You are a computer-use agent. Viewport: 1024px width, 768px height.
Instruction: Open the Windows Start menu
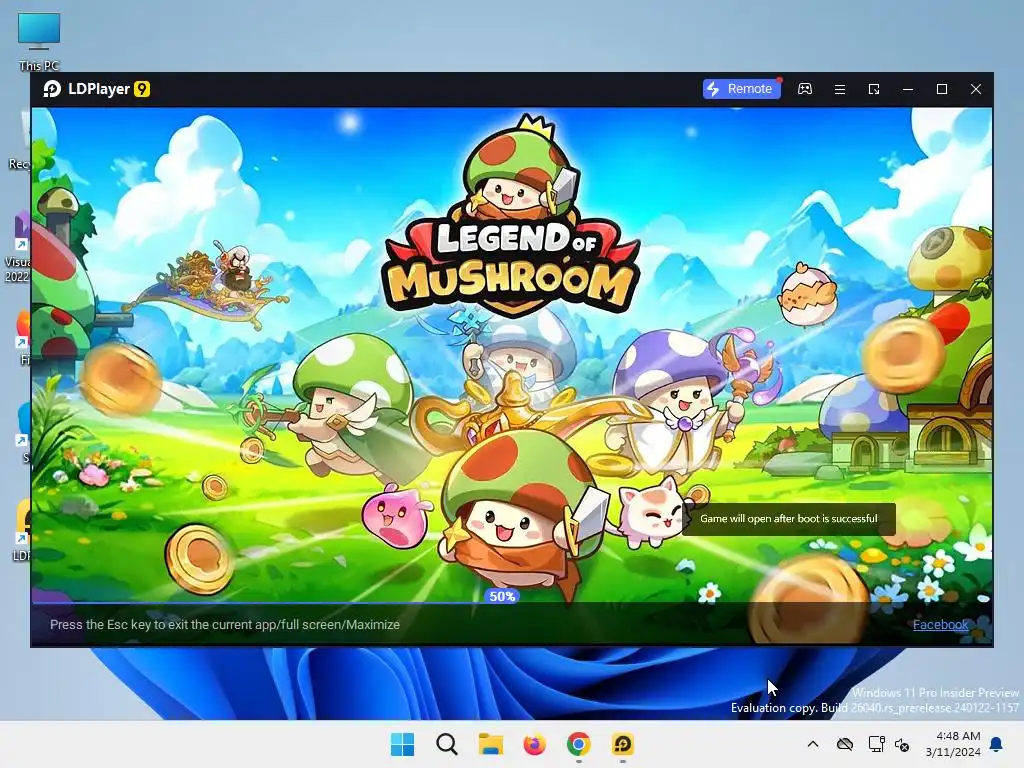(402, 744)
